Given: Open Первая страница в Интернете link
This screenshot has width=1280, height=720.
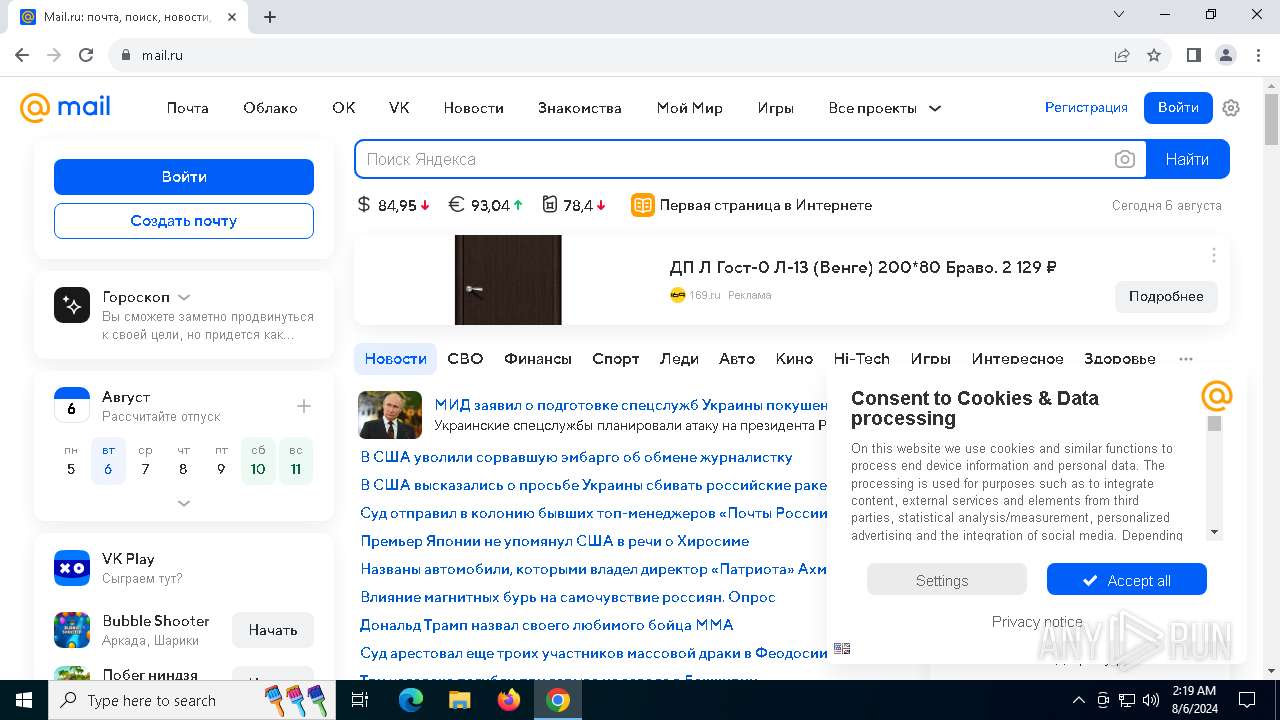Looking at the screenshot, I should tap(752, 205).
